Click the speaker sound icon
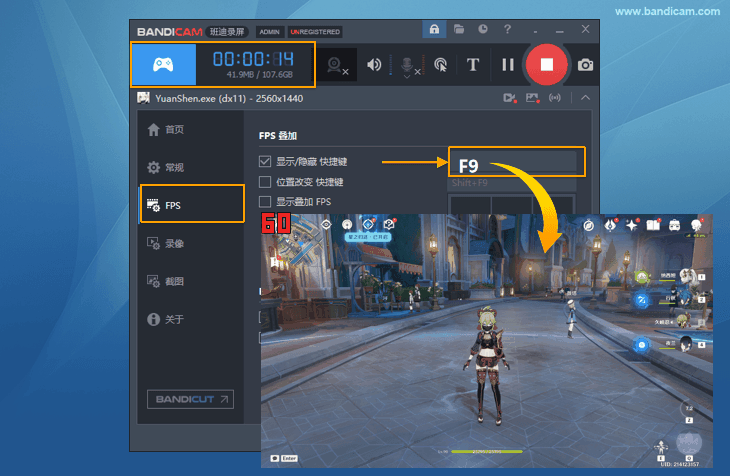The height and width of the screenshot is (476, 730). [x=374, y=65]
